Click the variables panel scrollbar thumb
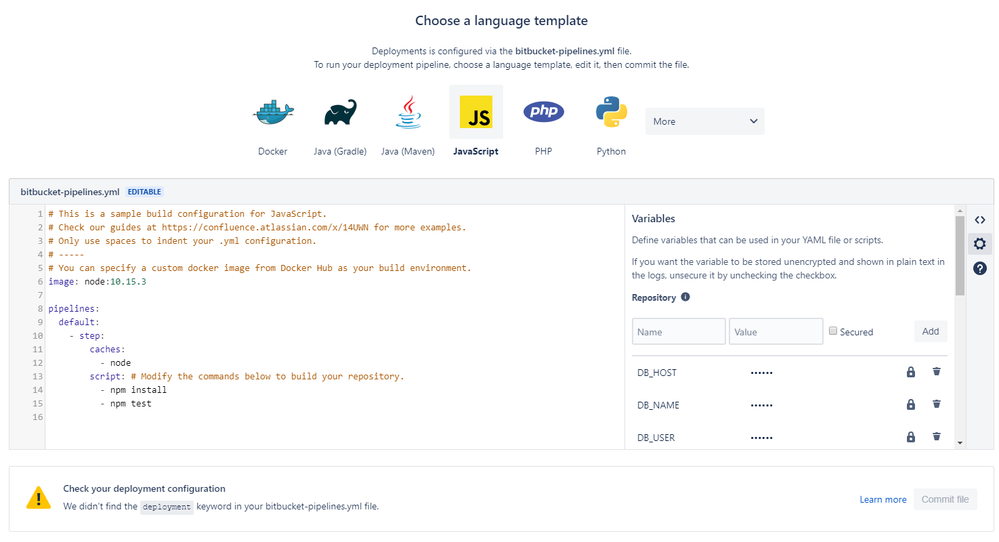This screenshot has height=542, width=999. point(959,255)
